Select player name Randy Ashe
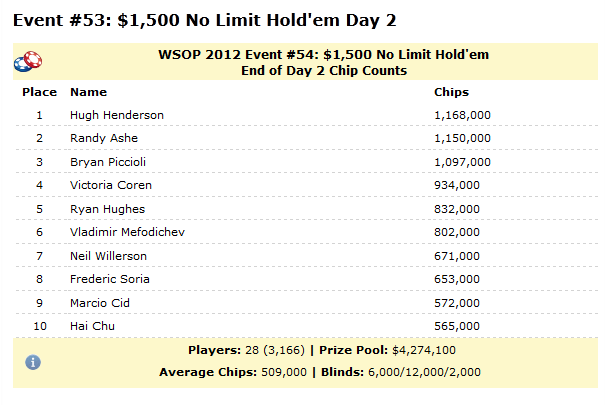Screen dimensions: 609x405 [x=104, y=138]
